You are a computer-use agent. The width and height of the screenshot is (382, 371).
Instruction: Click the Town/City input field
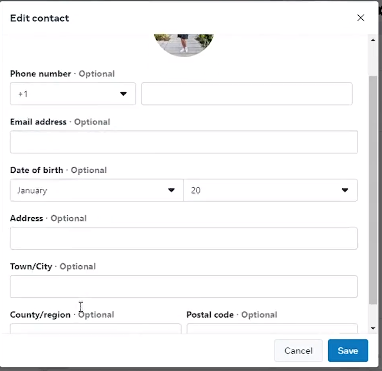184,286
